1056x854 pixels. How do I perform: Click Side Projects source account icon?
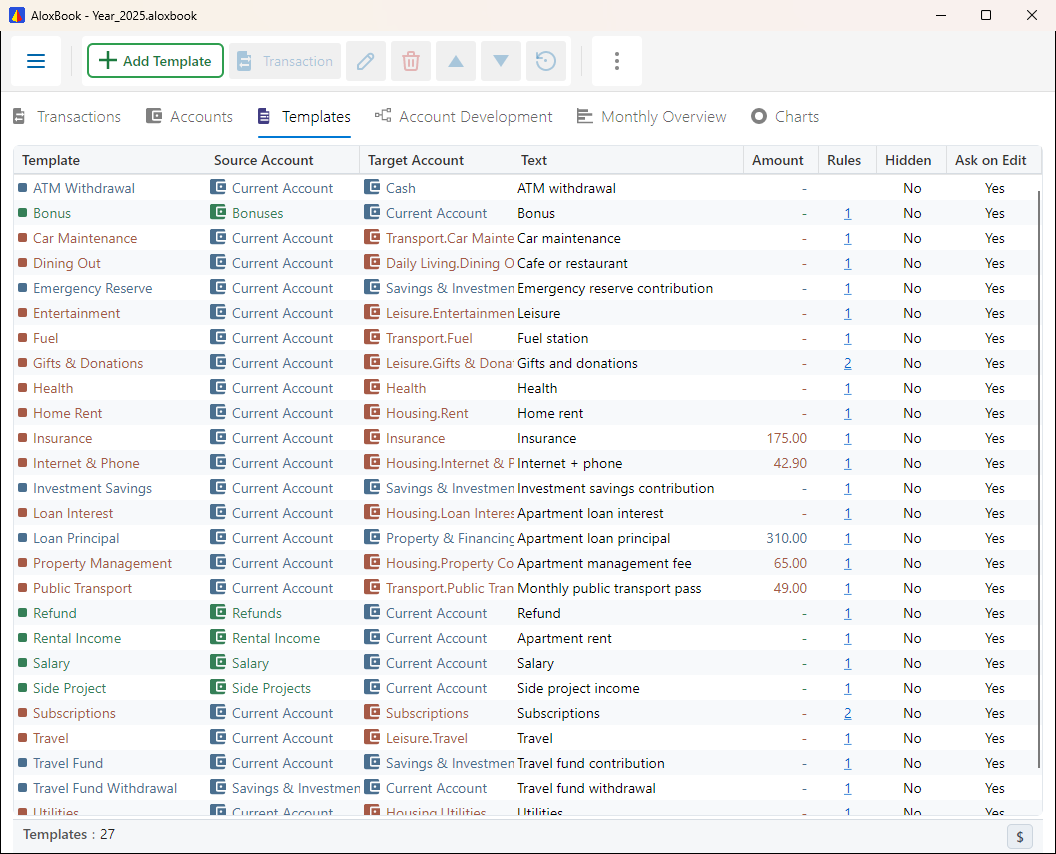coord(218,687)
